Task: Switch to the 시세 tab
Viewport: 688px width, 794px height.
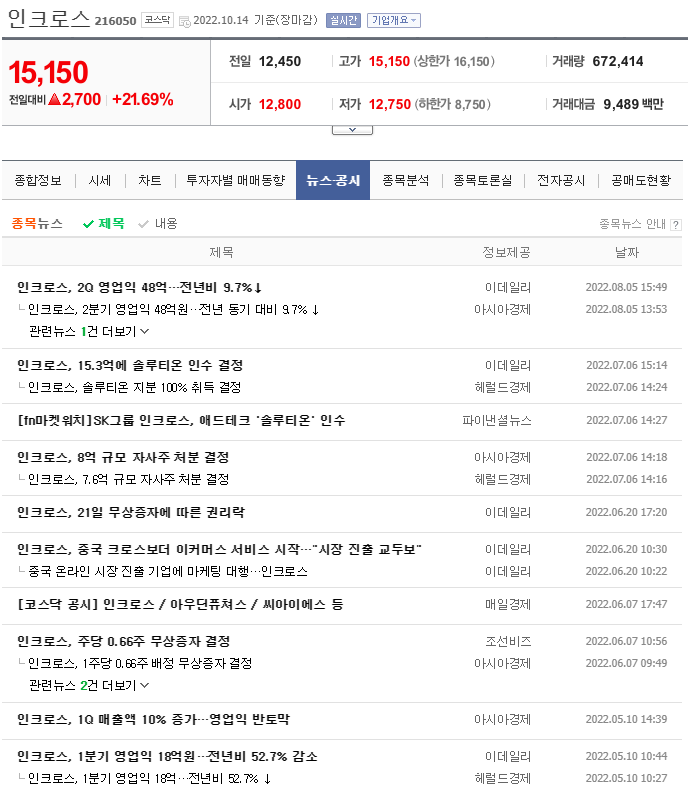Action: 100,180
